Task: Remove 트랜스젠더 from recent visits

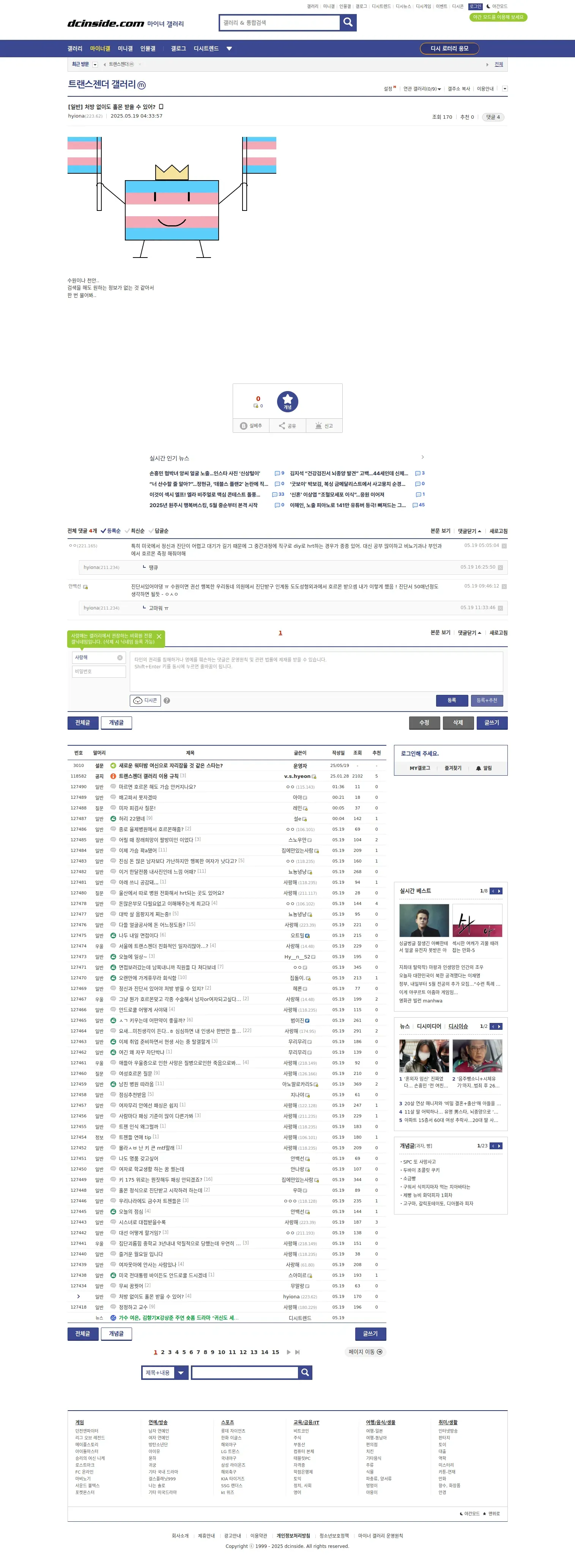Action: [x=140, y=64]
